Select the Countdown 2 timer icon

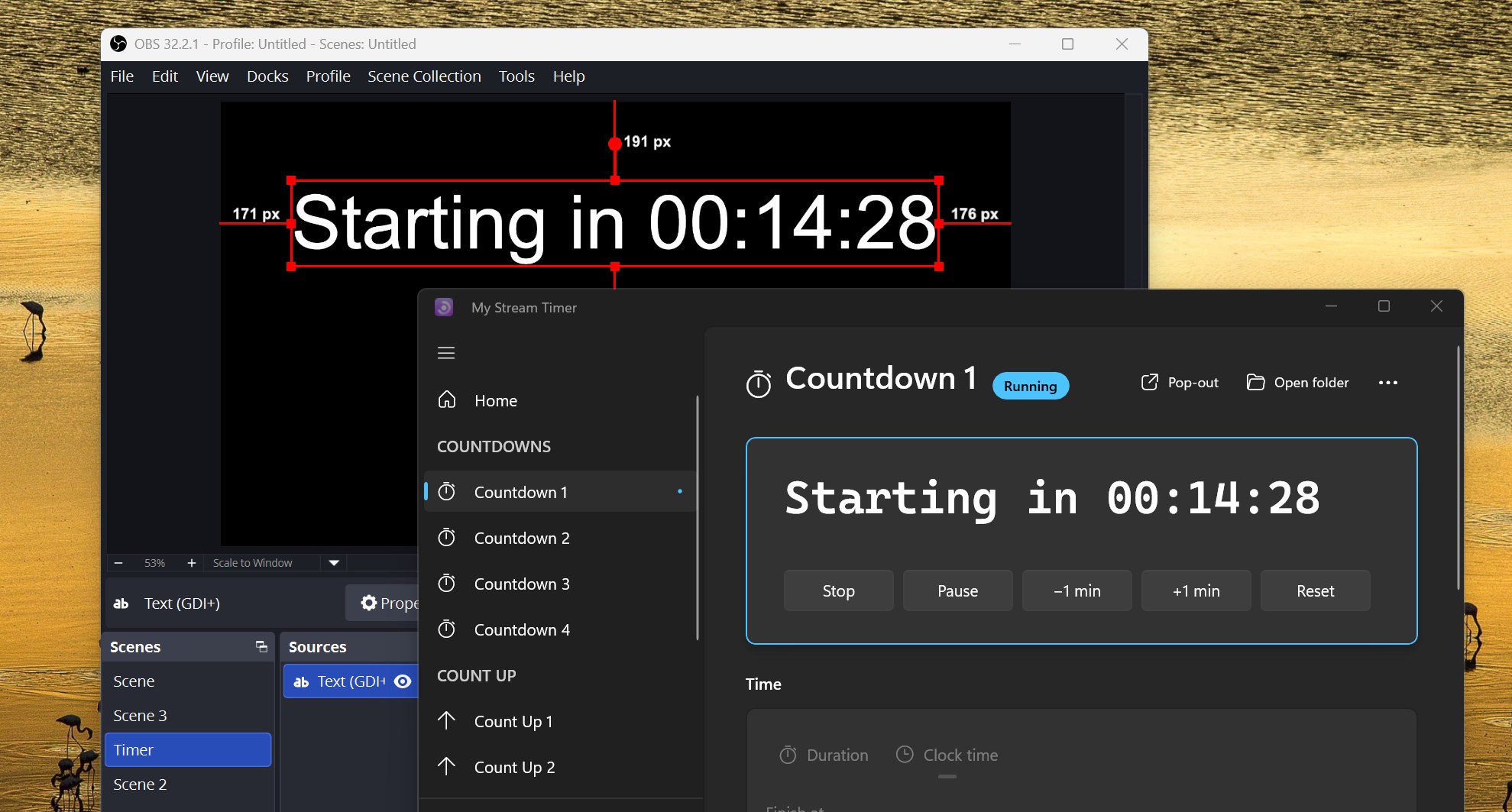(447, 538)
